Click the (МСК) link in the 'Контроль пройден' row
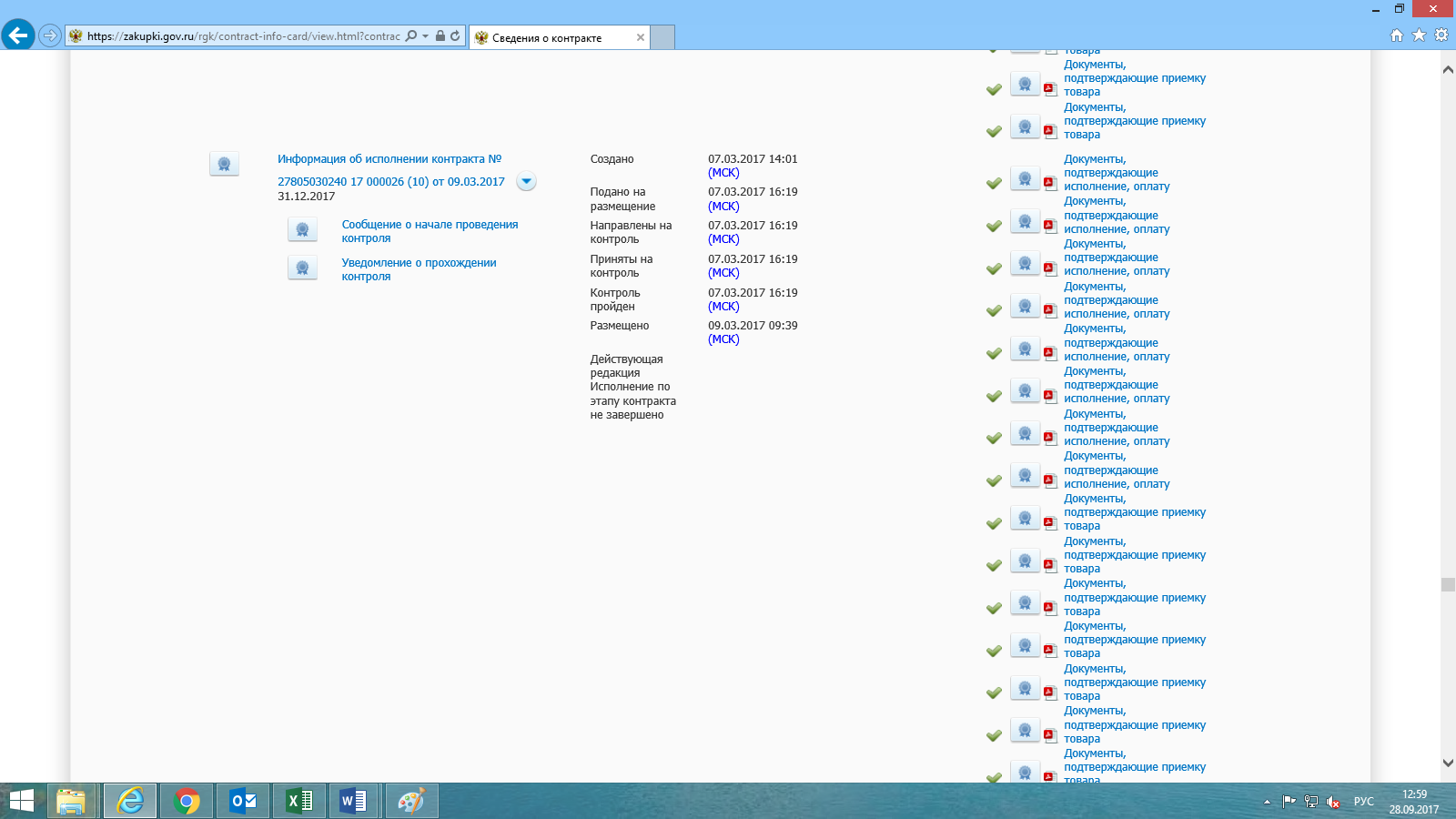The width and height of the screenshot is (1456, 819). coord(723,307)
